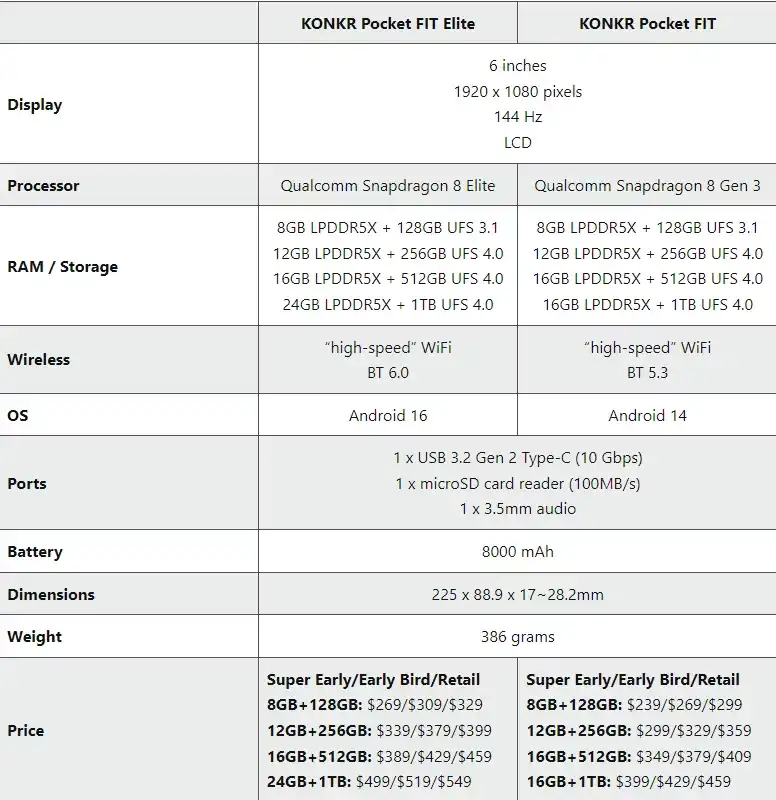Click the BT 6.0 text

[x=388, y=372]
